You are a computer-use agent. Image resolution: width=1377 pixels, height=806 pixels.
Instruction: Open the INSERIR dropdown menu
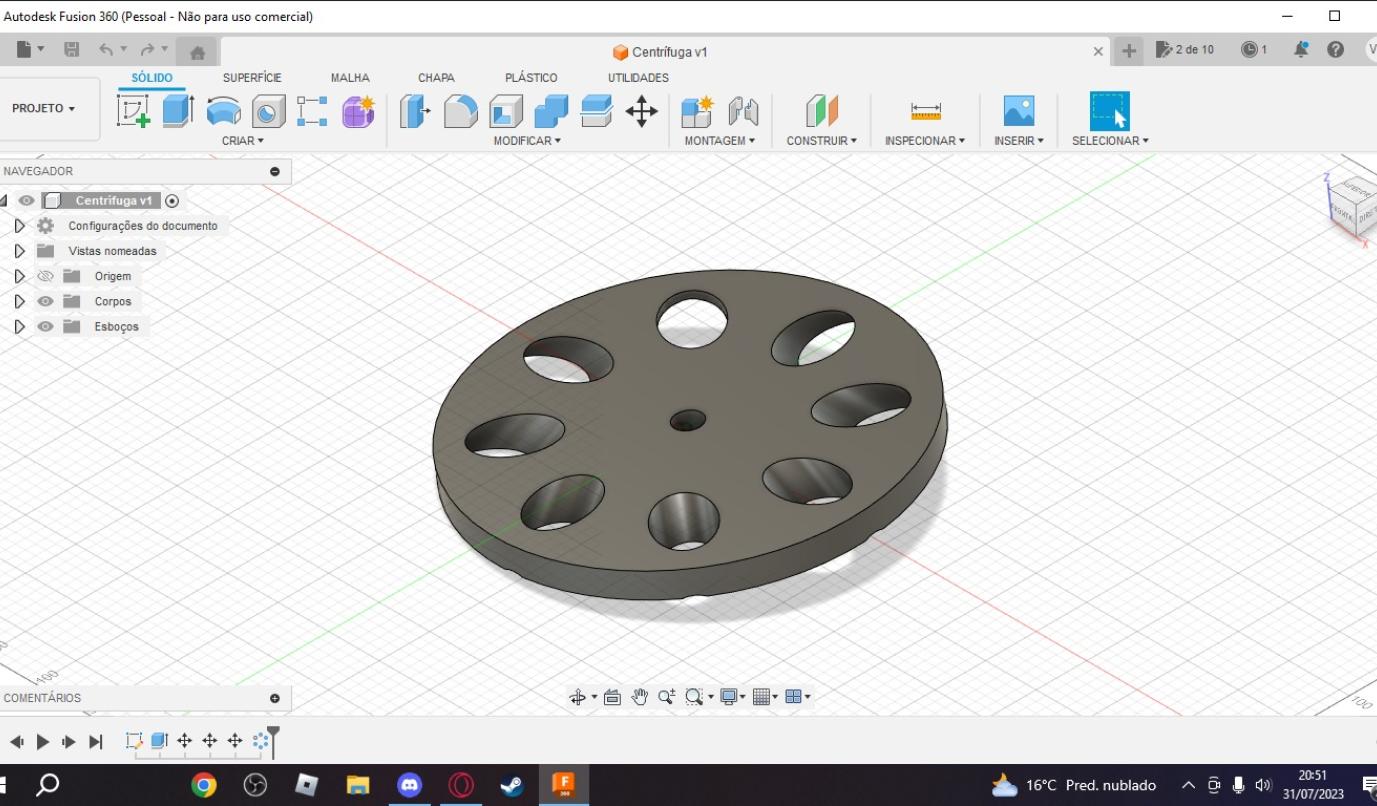[x=1019, y=141]
